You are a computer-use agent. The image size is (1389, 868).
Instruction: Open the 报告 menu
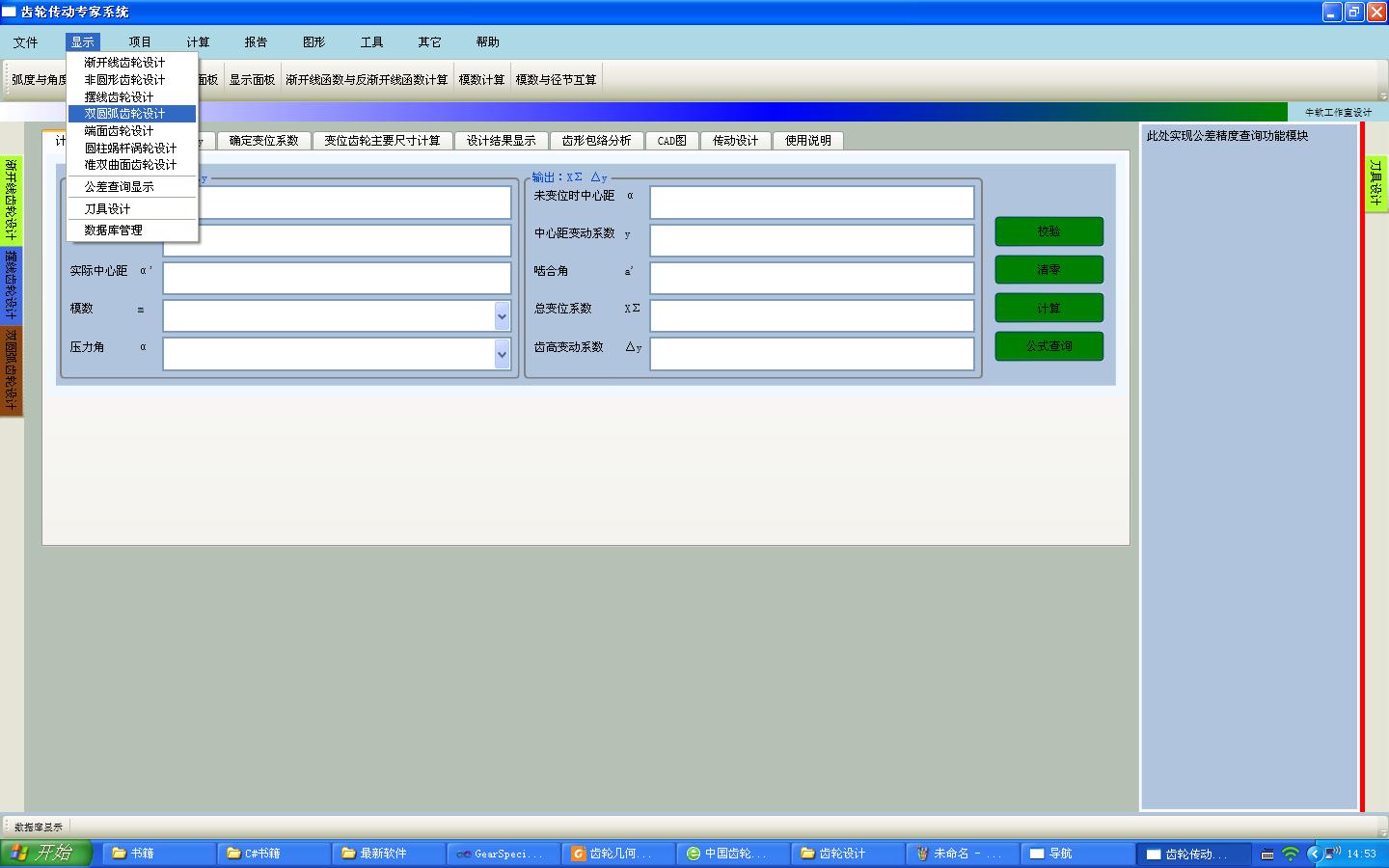(x=256, y=41)
